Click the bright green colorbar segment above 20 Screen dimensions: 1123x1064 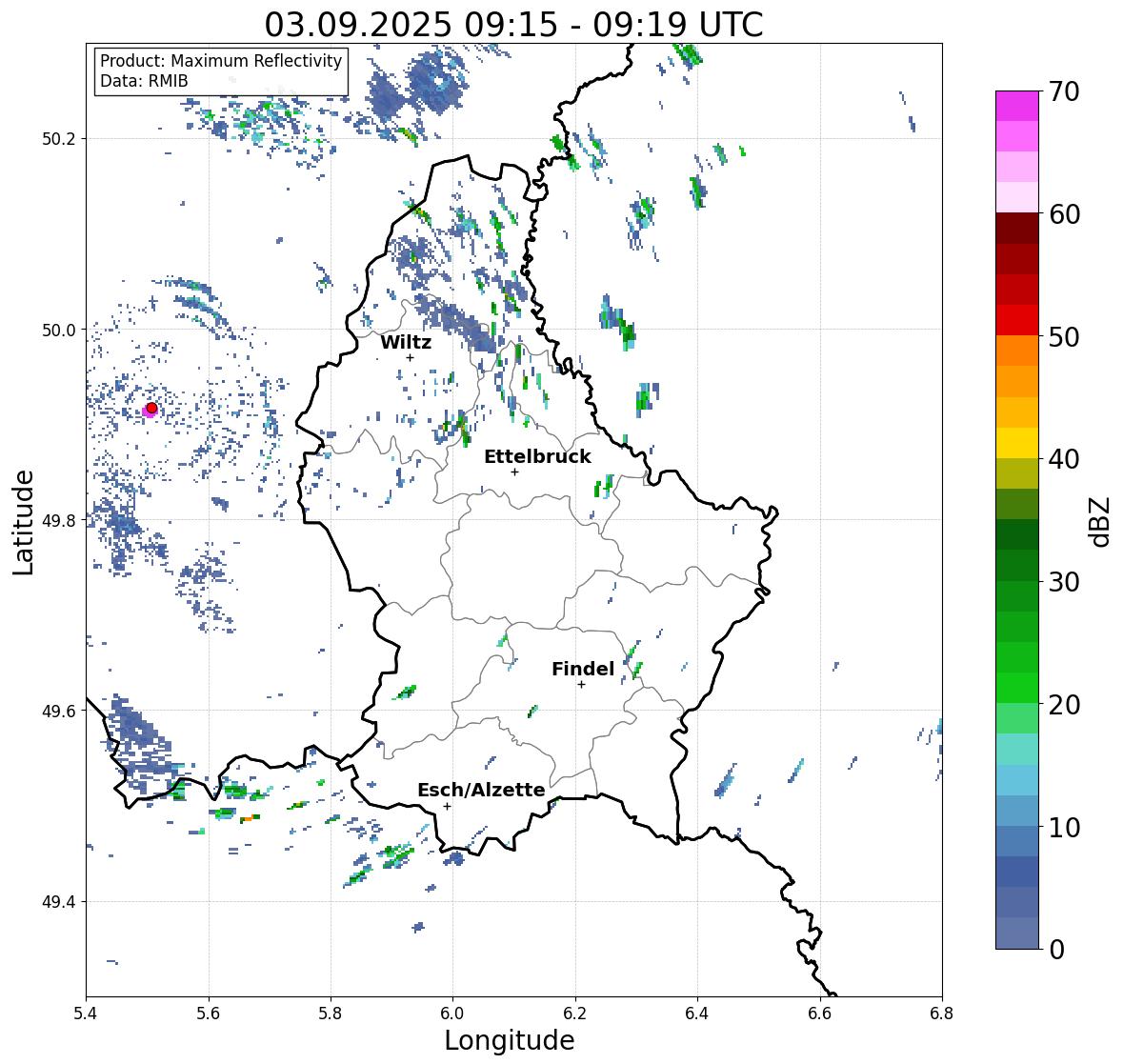coord(1017,688)
